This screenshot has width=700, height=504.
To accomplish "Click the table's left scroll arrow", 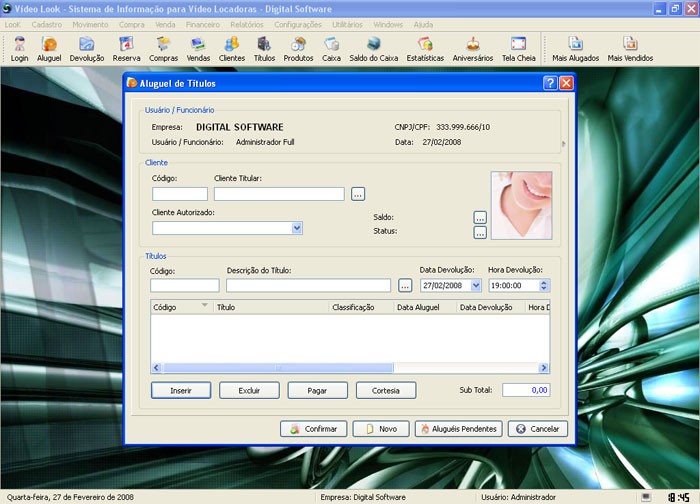I will (156, 368).
